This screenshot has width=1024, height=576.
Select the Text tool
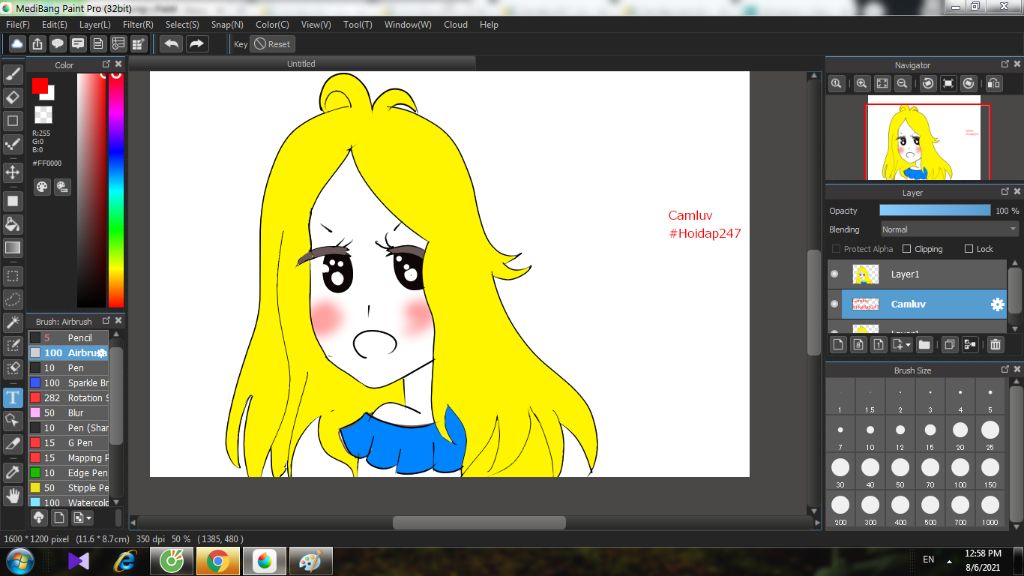tap(12, 397)
